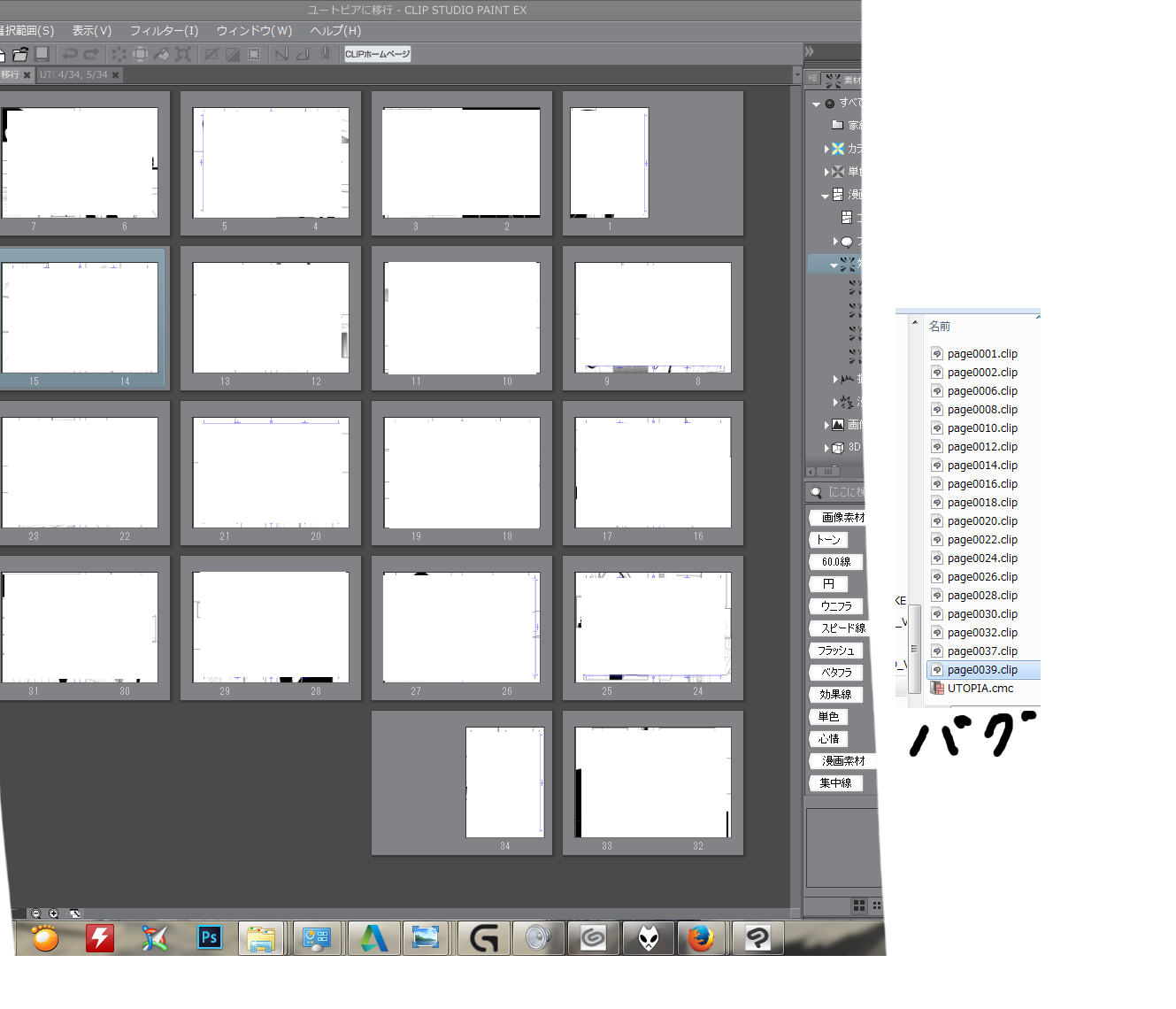Select the ベタフラ tag button
The height and width of the screenshot is (1009, 1176).
tap(836, 673)
